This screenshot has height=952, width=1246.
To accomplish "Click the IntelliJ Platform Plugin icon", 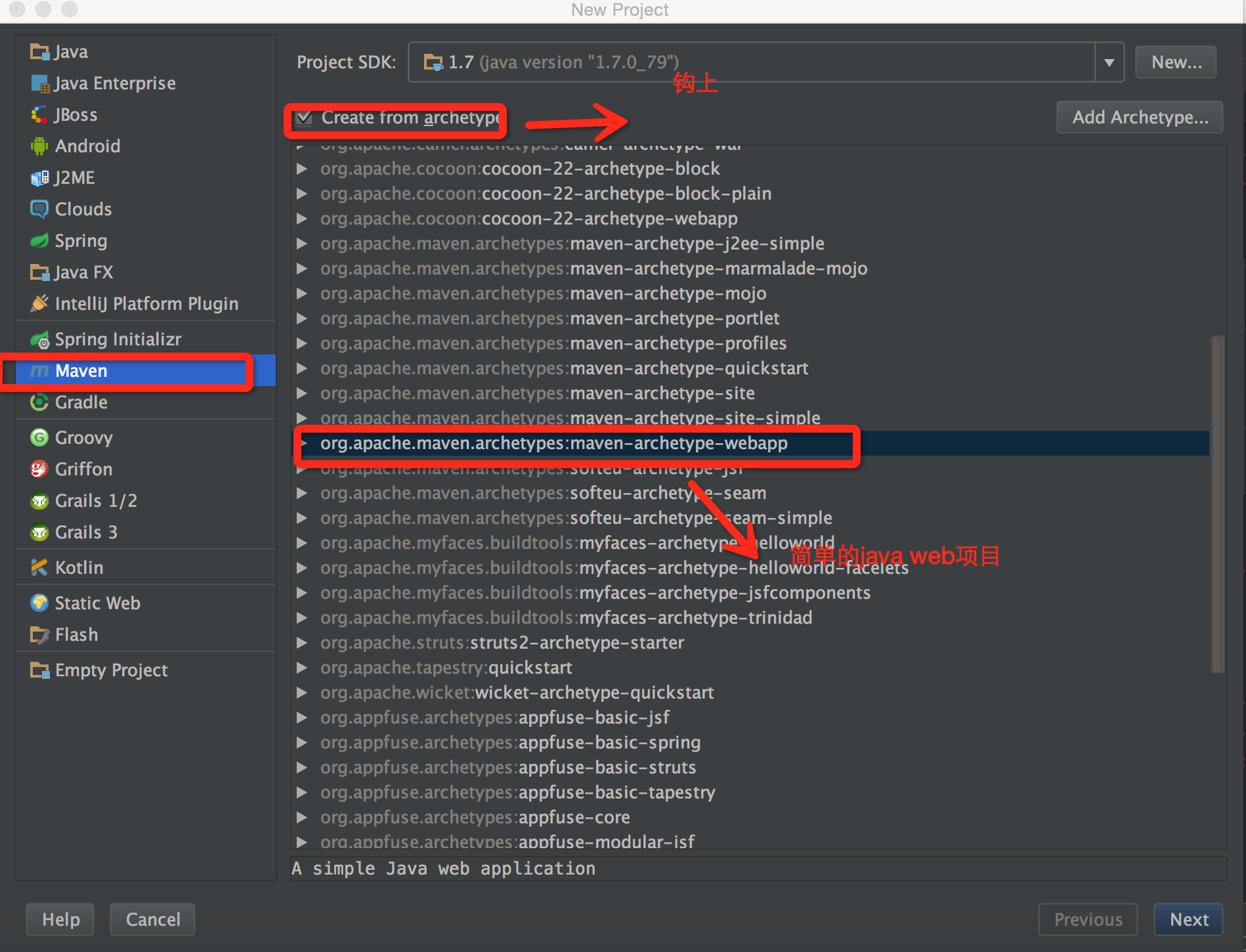I will point(39,303).
